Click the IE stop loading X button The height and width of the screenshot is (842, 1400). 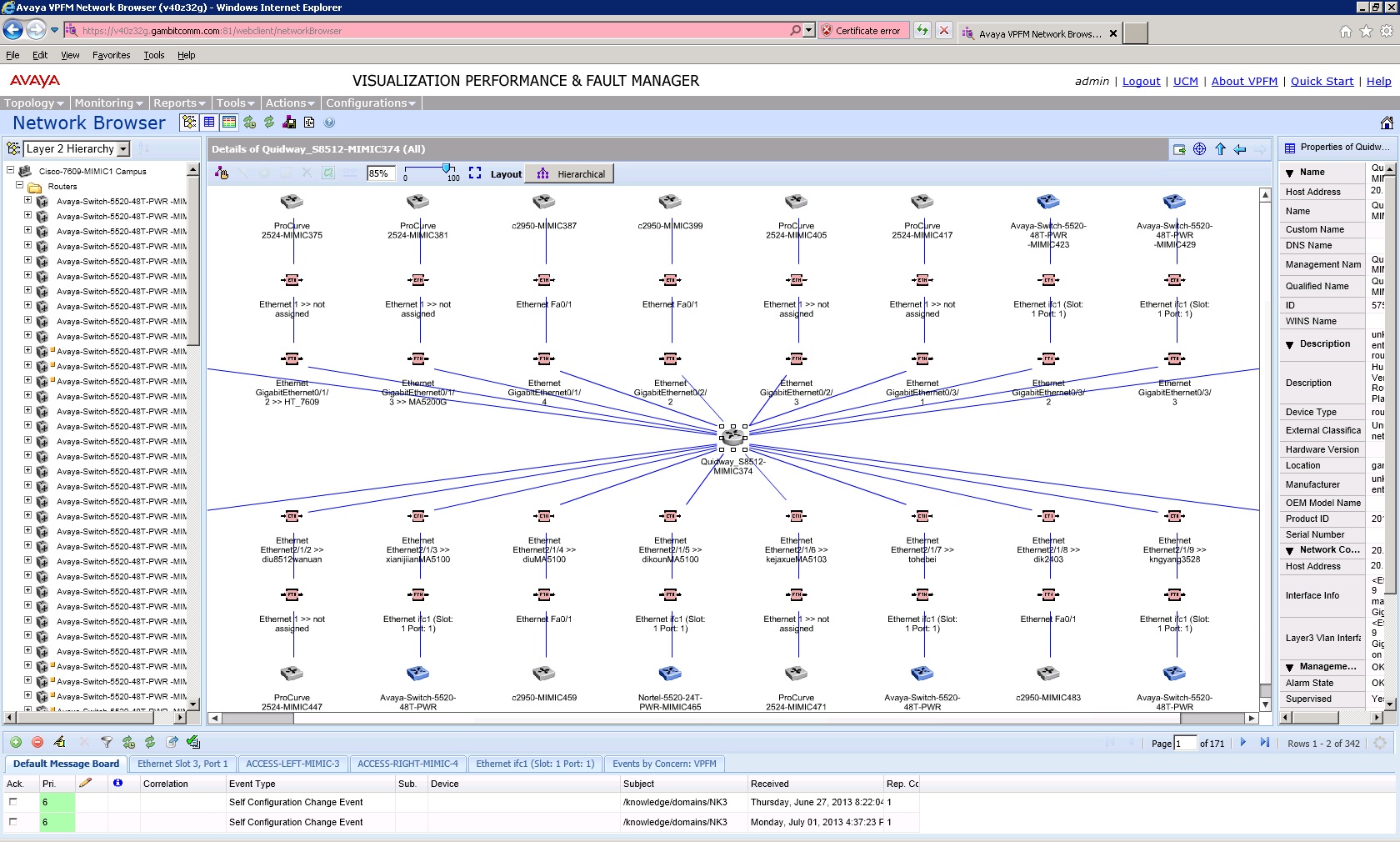(943, 31)
